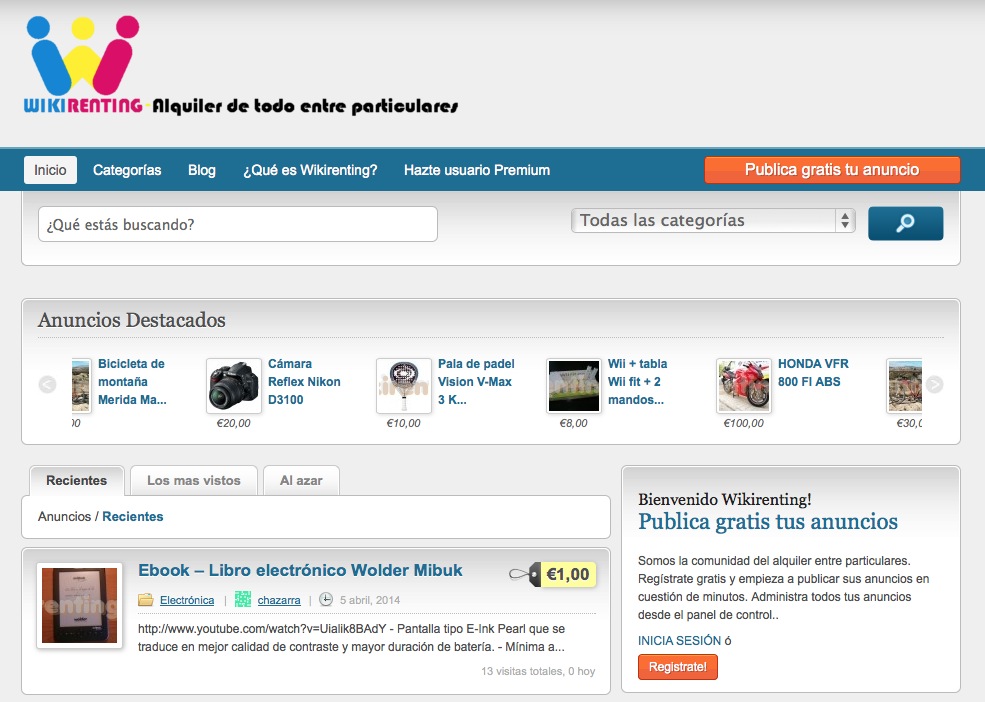This screenshot has height=702, width=985.
Task: Open the padel racket thumbnail
Action: 404,386
